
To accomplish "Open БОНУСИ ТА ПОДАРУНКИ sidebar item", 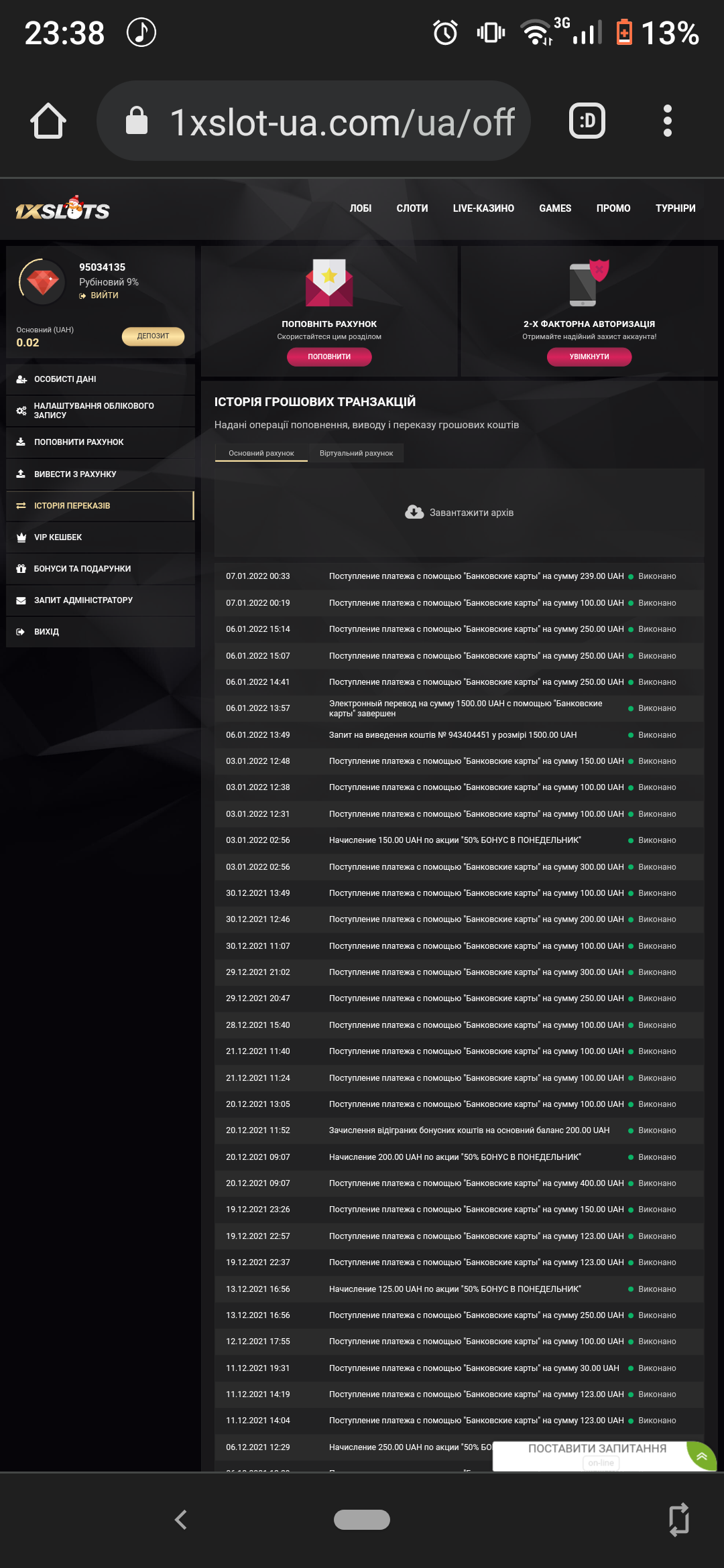I will (101, 569).
